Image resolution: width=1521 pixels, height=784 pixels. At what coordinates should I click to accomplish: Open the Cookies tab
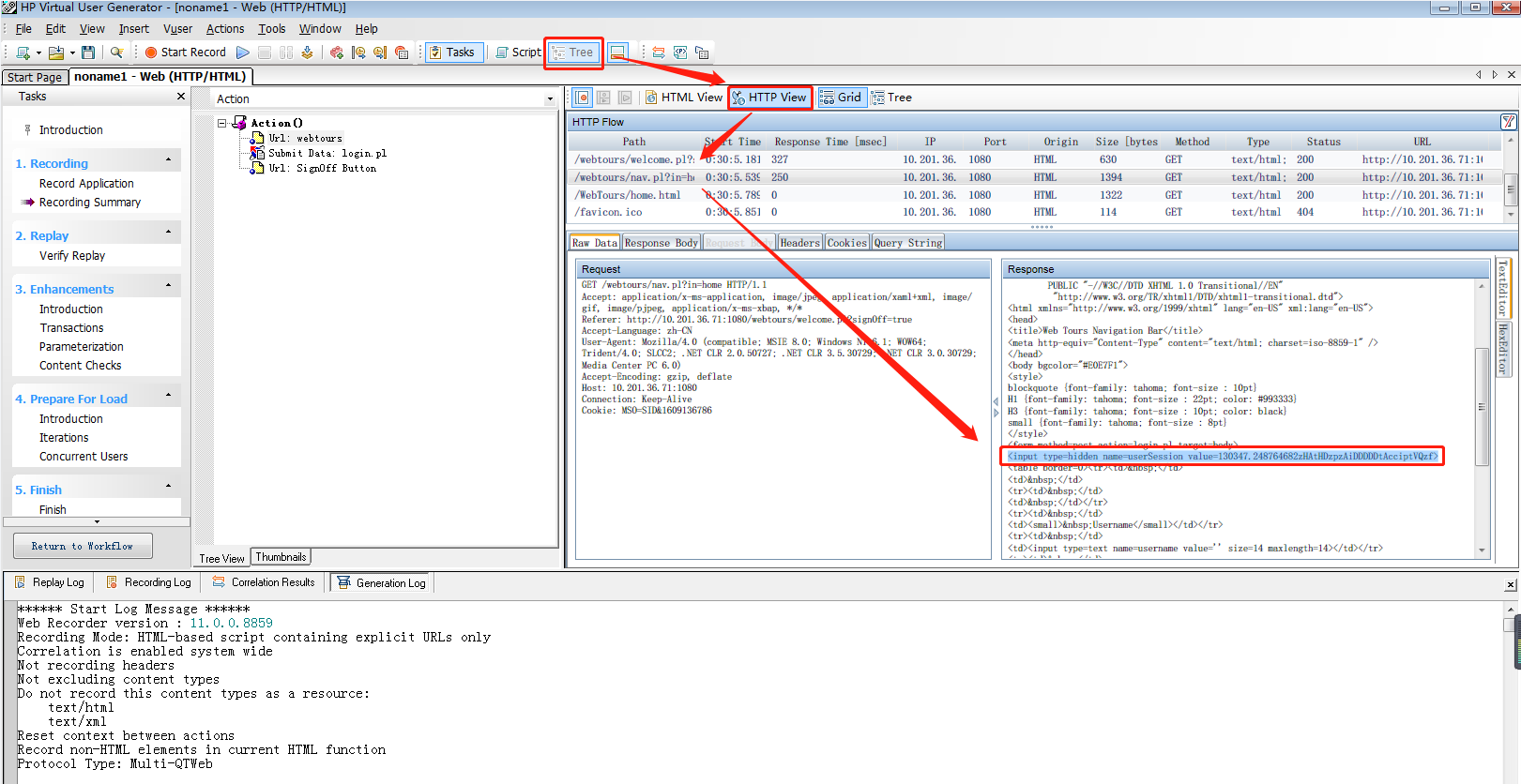pos(847,243)
